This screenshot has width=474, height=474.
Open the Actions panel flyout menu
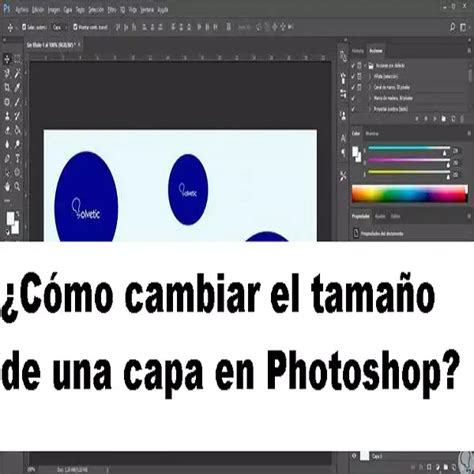coord(469,51)
